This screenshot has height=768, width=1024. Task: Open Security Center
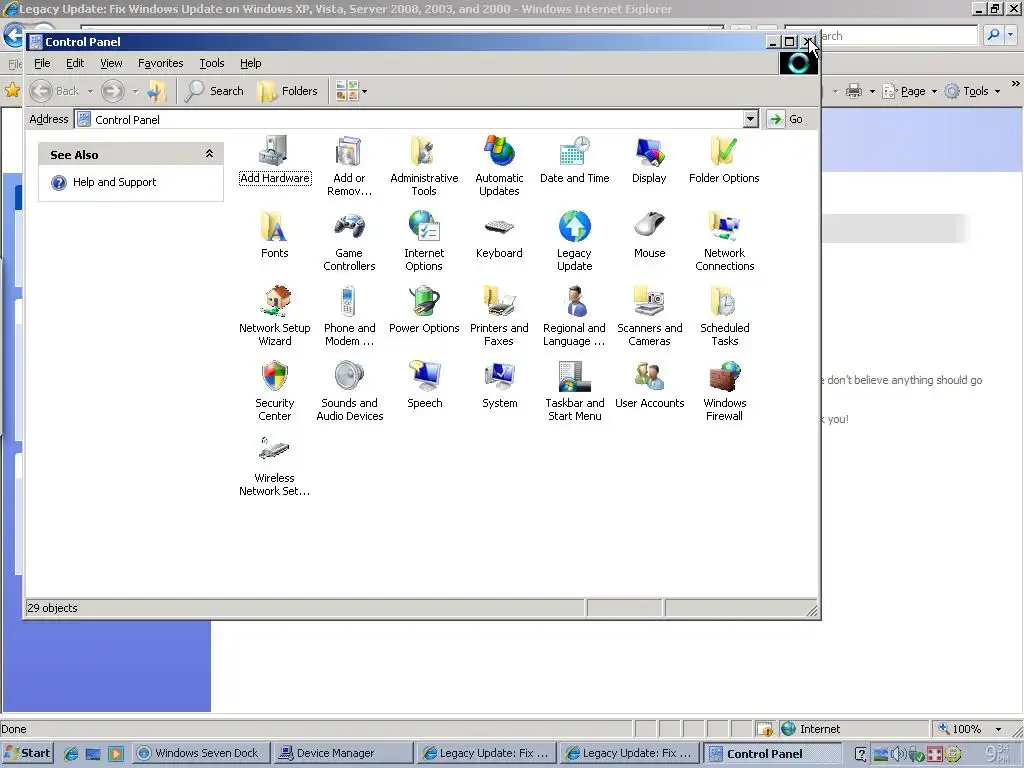tap(274, 391)
